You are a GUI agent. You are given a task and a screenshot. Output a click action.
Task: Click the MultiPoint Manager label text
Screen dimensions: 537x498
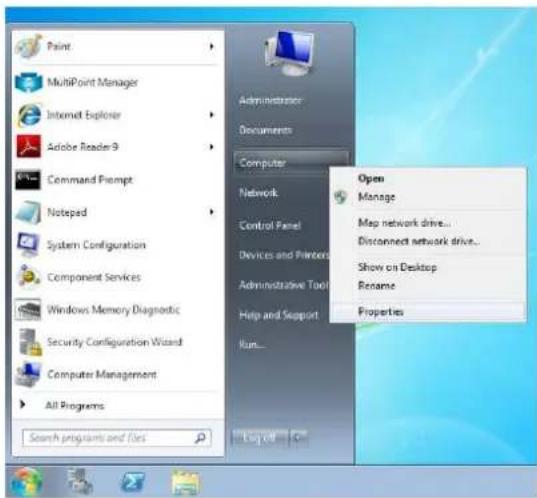[92, 83]
